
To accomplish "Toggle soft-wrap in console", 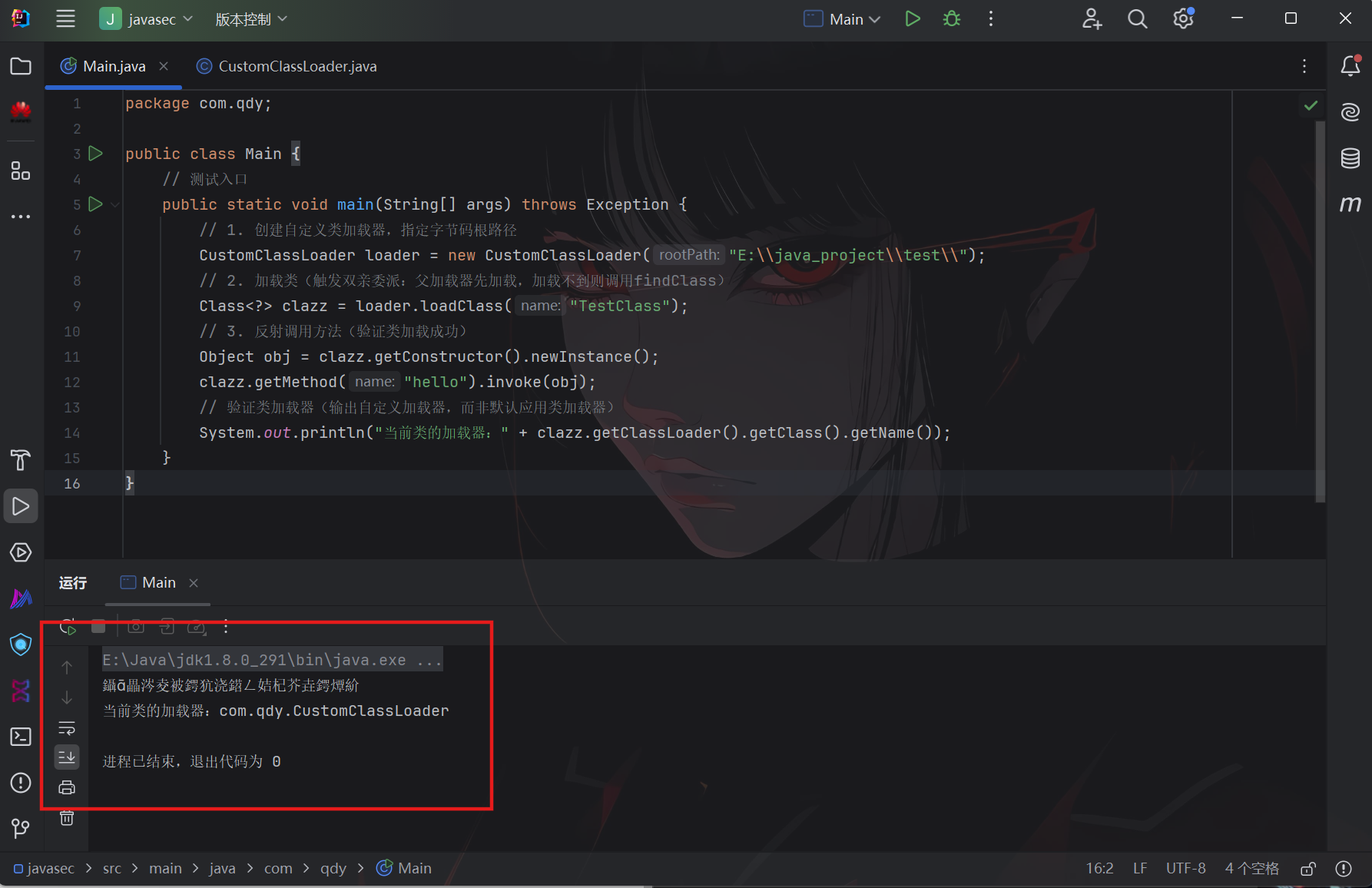I will tap(67, 727).
